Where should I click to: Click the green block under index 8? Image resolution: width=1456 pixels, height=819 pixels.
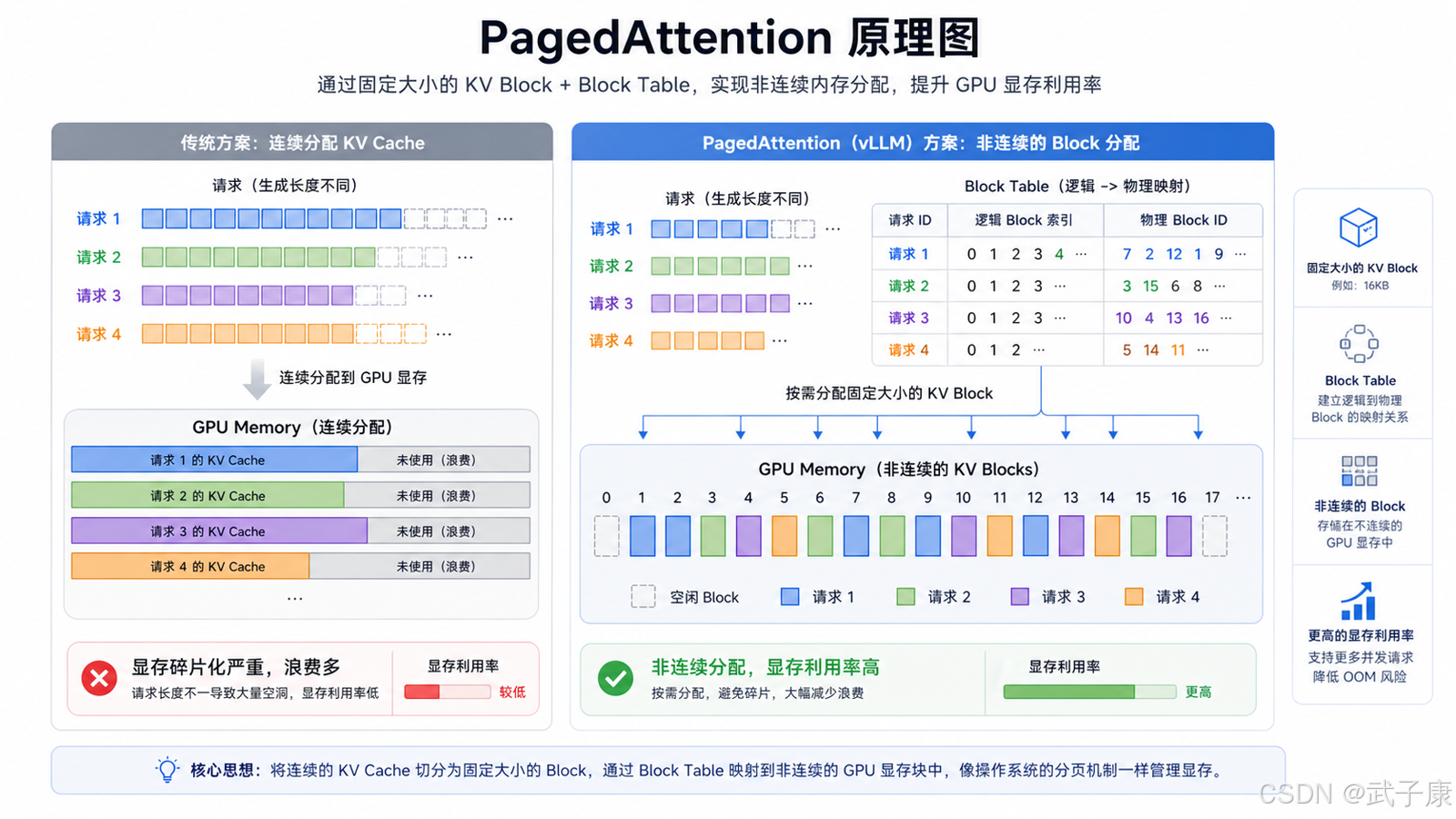click(x=892, y=536)
